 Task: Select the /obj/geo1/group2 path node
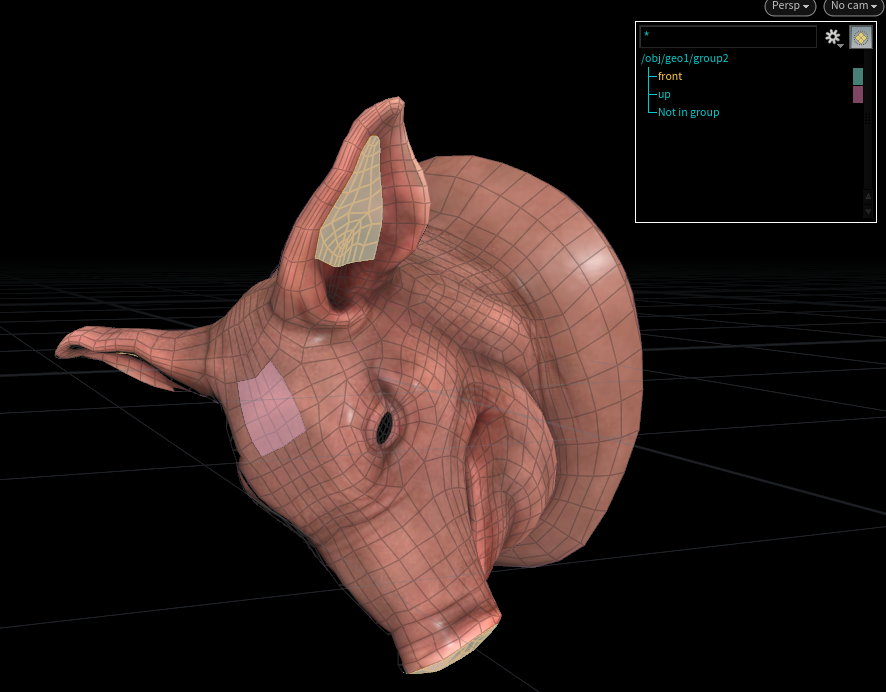[x=685, y=58]
